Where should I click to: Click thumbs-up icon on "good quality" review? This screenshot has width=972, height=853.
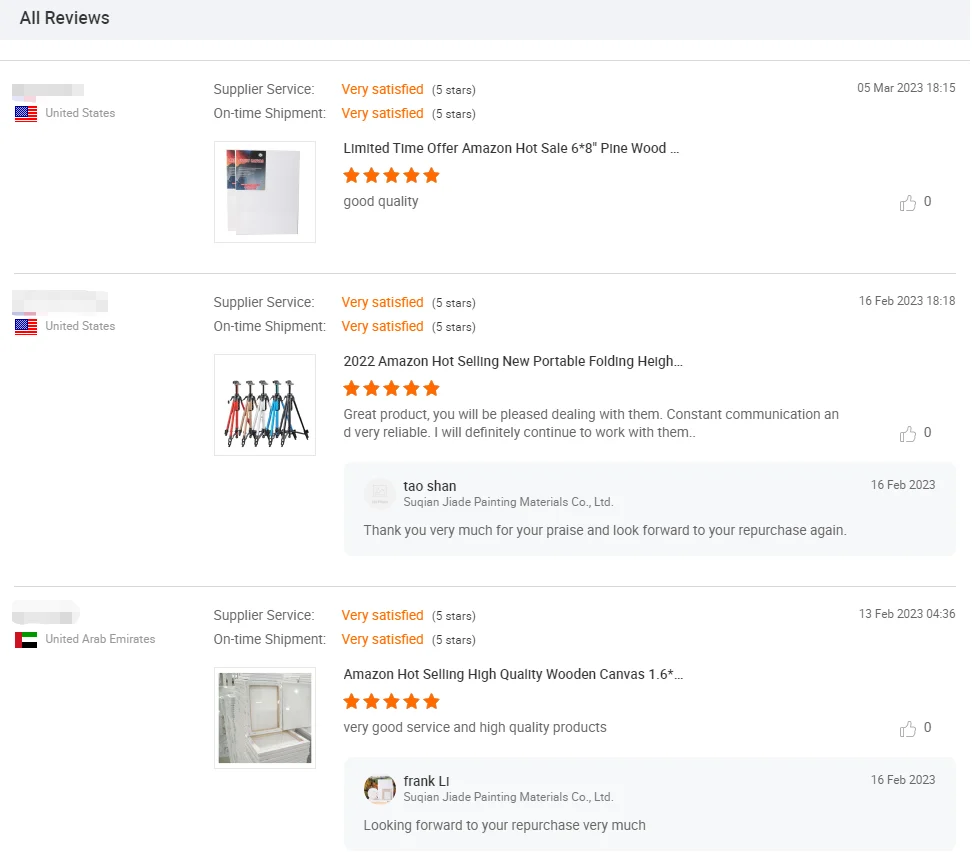click(x=908, y=203)
